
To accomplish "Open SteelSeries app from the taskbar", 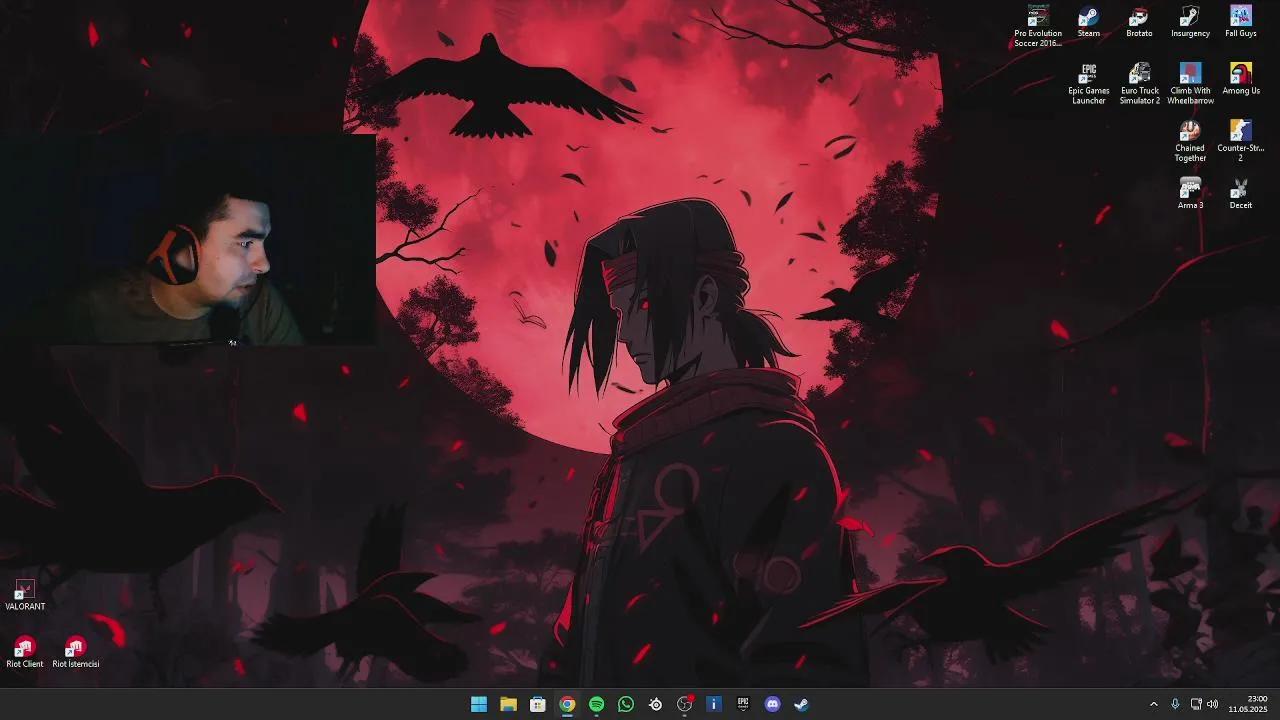I will click(655, 704).
